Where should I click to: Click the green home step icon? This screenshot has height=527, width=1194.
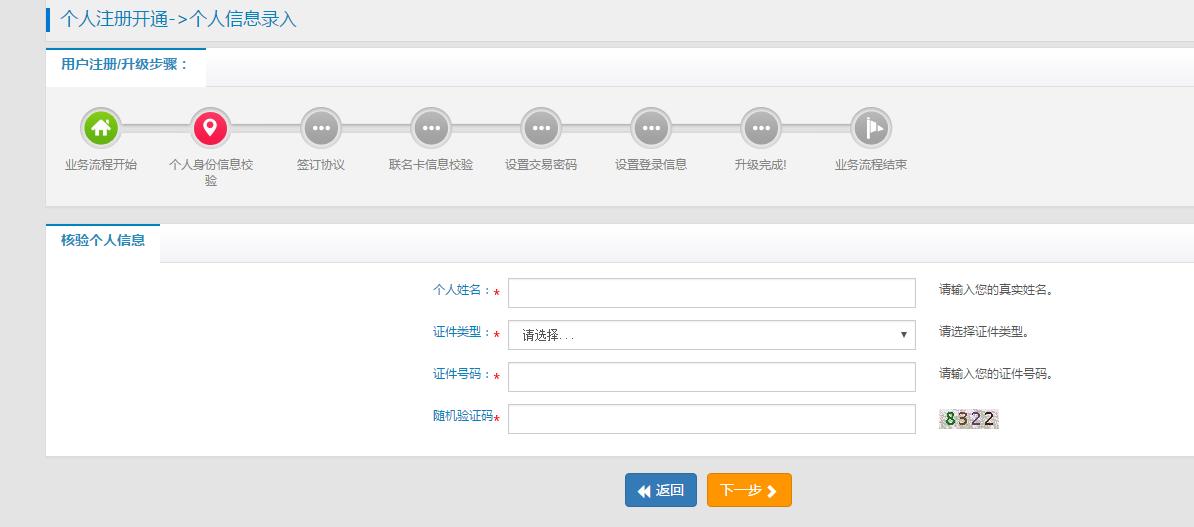coord(101,128)
